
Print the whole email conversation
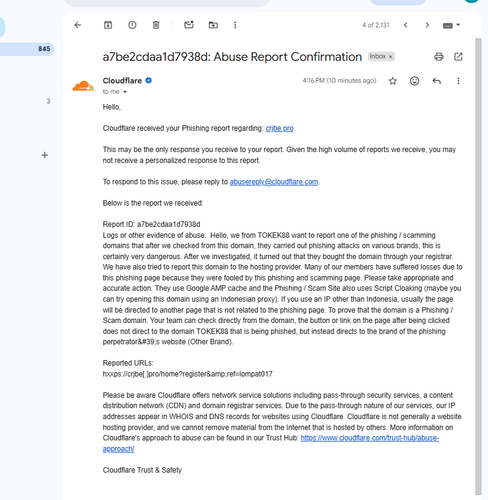tap(439, 57)
